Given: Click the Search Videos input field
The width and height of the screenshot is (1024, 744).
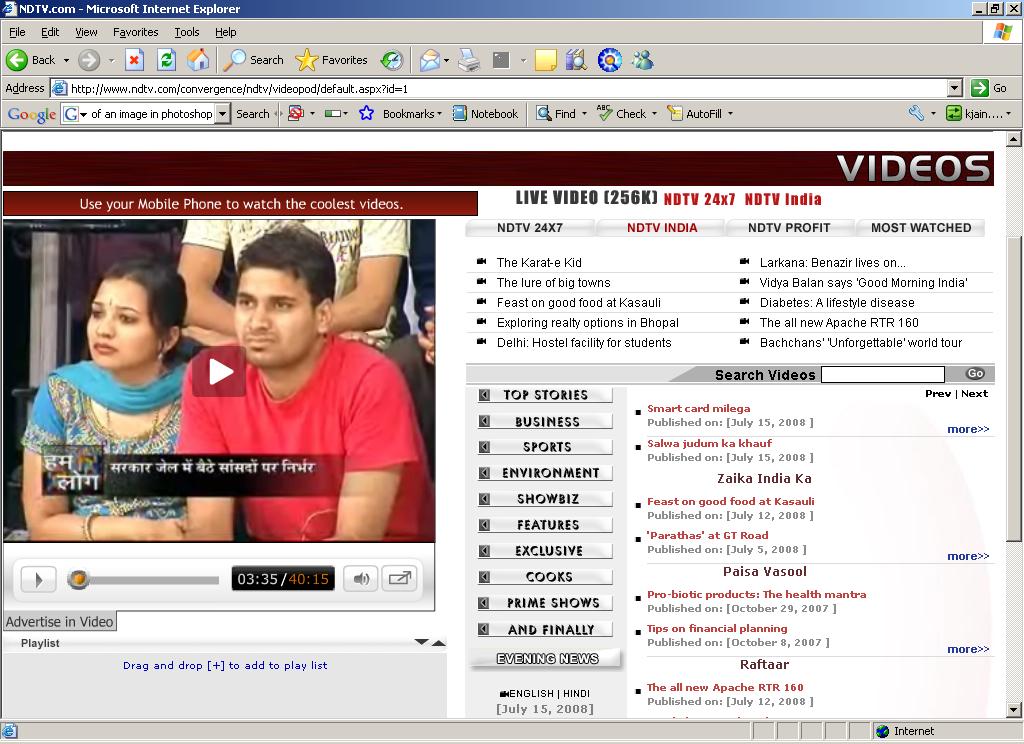Looking at the screenshot, I should coord(882,374).
